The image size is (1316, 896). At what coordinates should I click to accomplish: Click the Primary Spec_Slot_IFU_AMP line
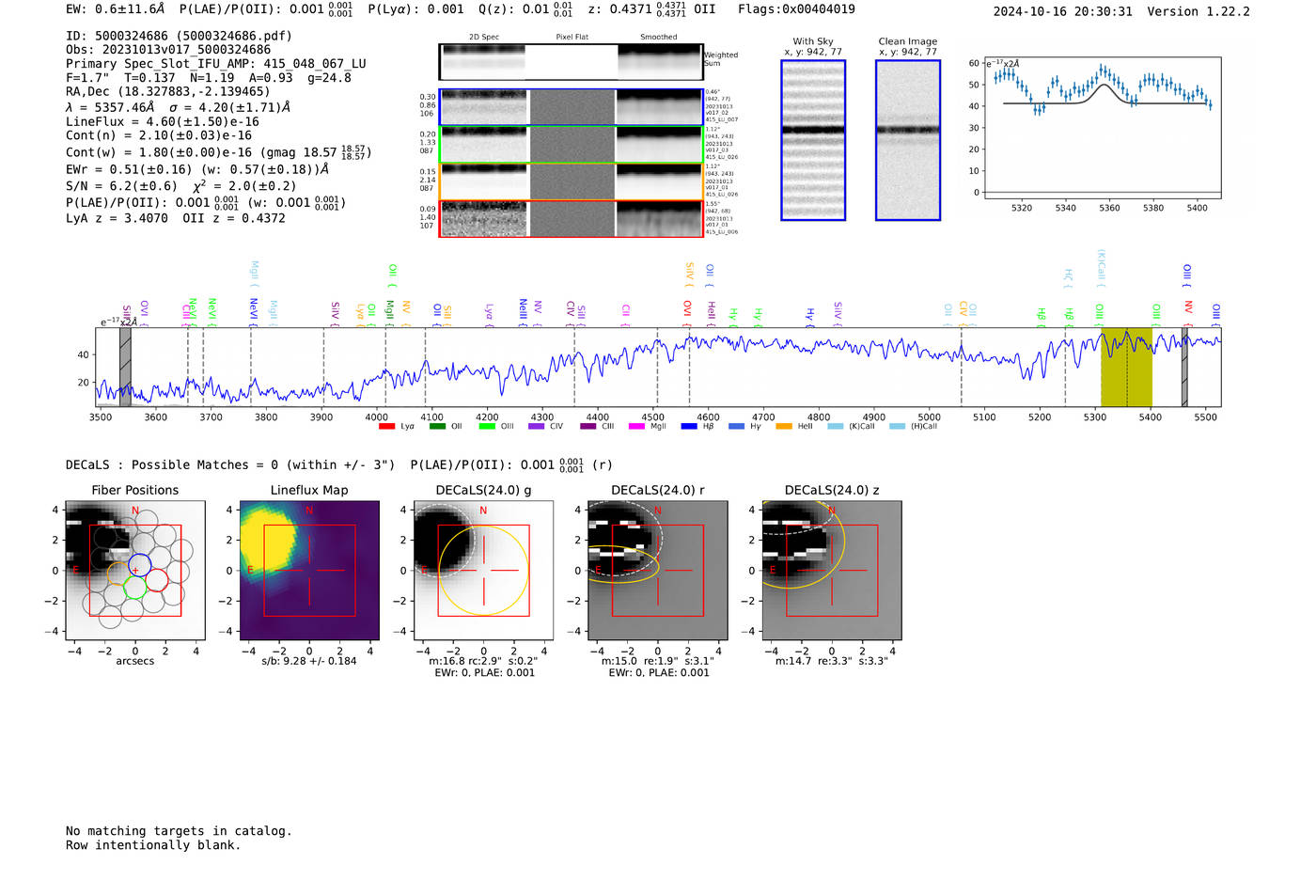[x=216, y=64]
